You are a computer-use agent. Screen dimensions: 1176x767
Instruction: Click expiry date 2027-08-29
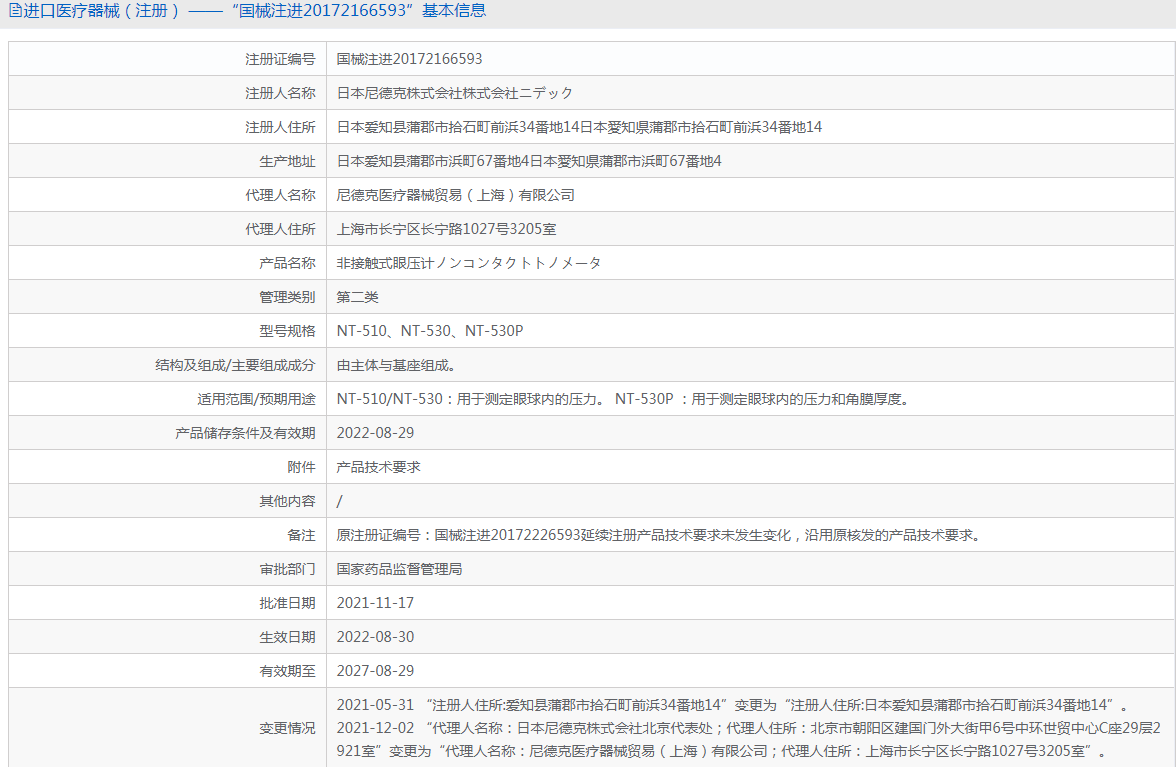(x=375, y=671)
